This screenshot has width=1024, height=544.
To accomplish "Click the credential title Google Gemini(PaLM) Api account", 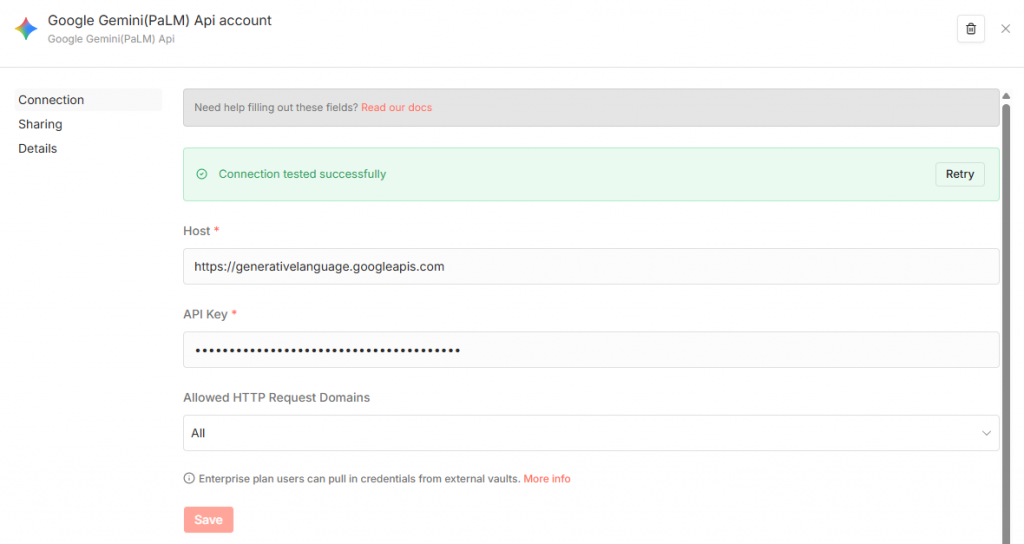I will coord(159,20).
